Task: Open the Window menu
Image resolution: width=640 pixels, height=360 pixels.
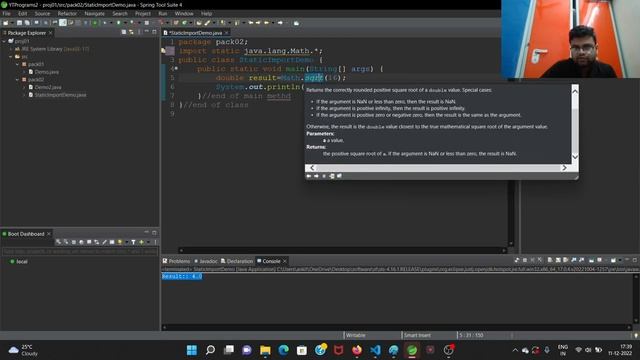Action: (184, 13)
